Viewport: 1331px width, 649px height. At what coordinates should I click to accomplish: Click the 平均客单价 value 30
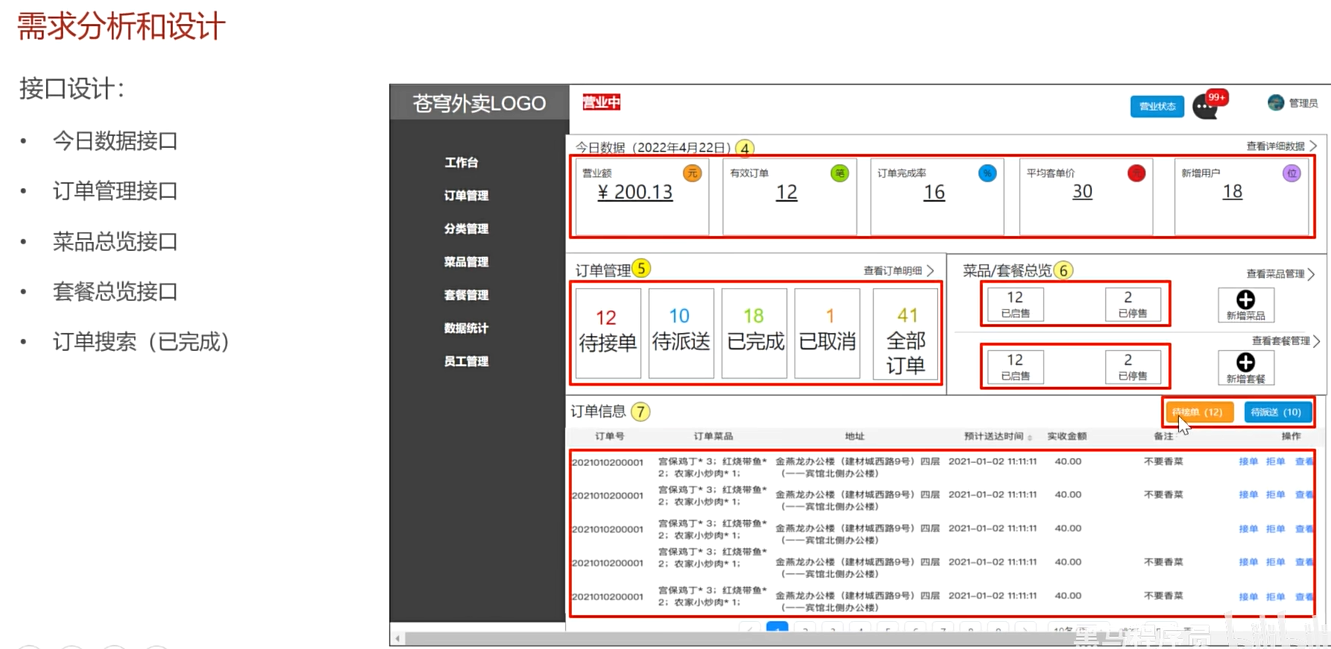click(1082, 192)
